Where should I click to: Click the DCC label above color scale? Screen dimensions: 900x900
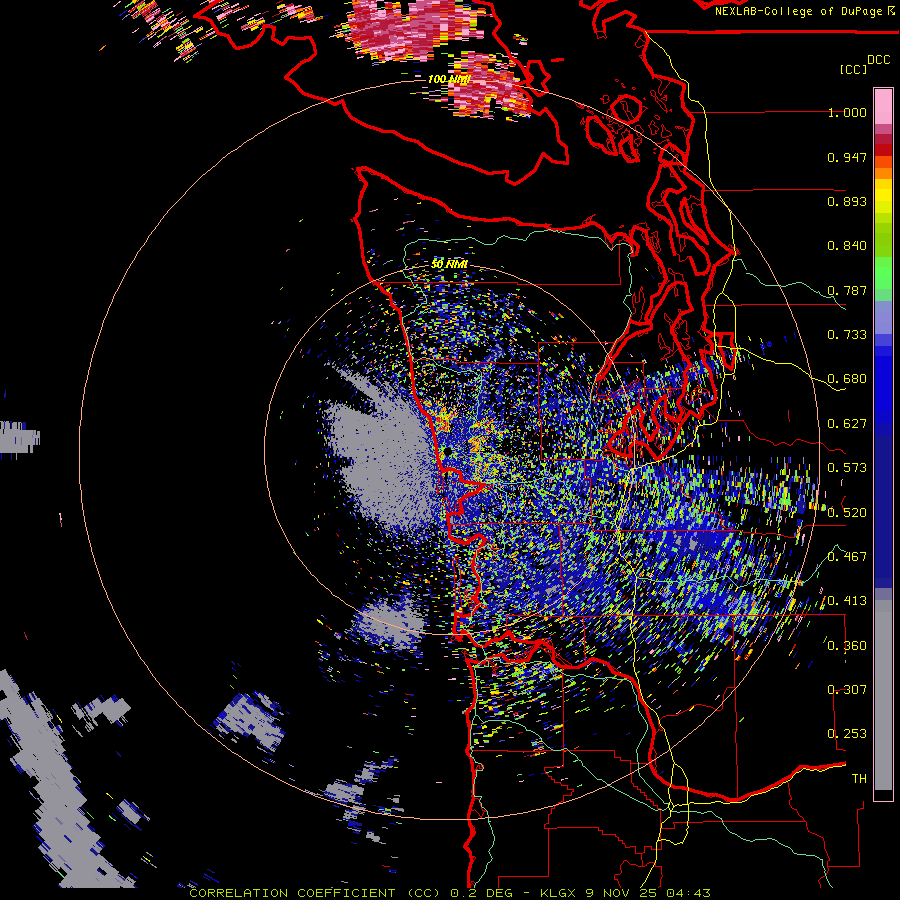878,60
